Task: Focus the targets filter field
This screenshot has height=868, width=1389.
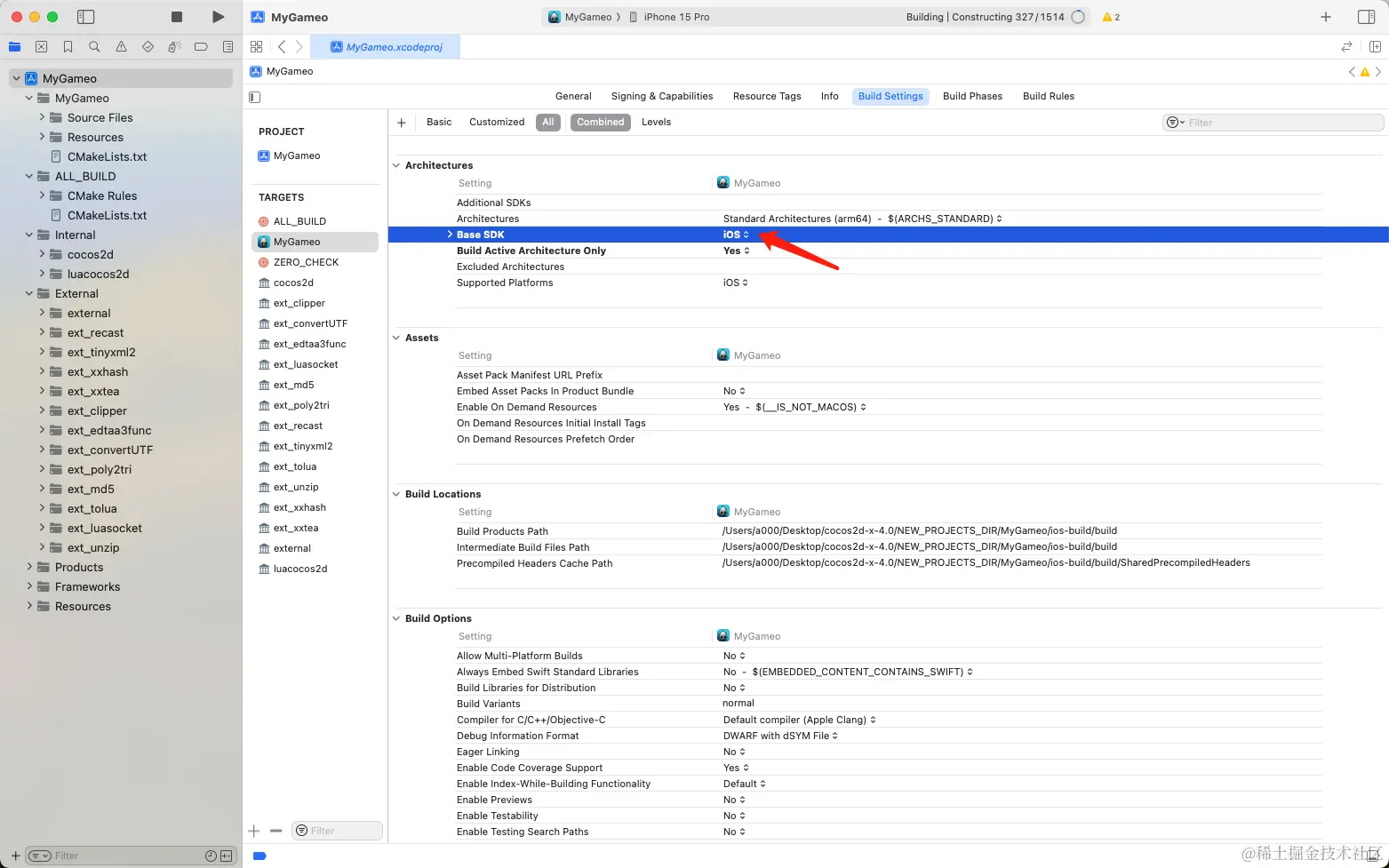Action: coord(337,831)
